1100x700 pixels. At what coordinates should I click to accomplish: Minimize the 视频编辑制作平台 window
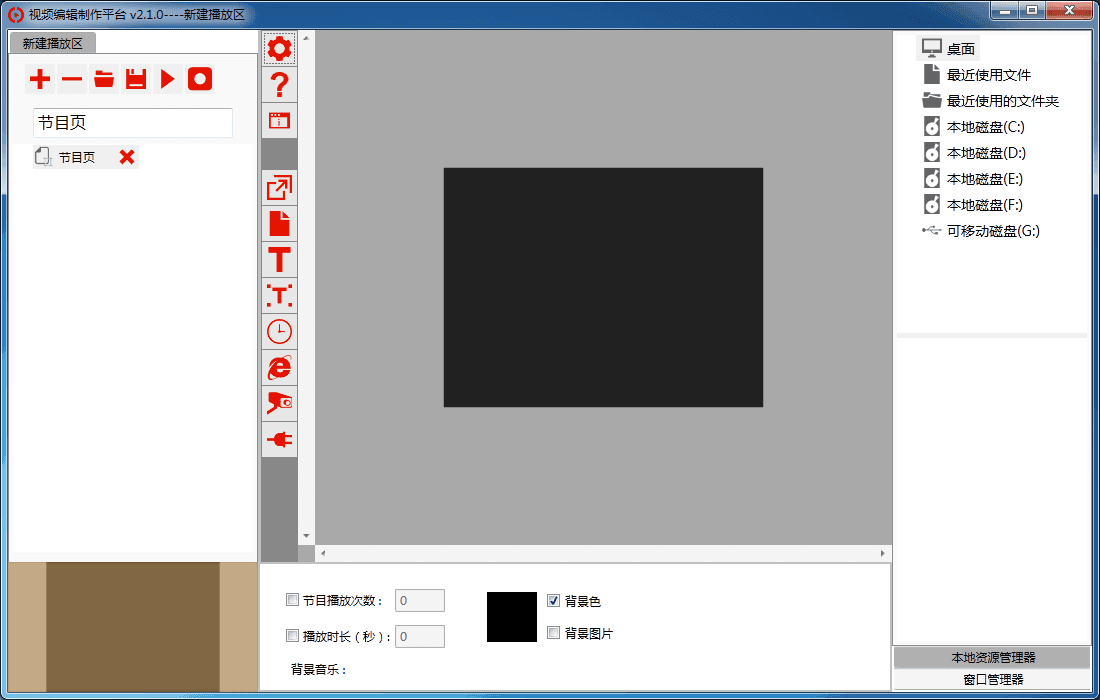click(1005, 11)
